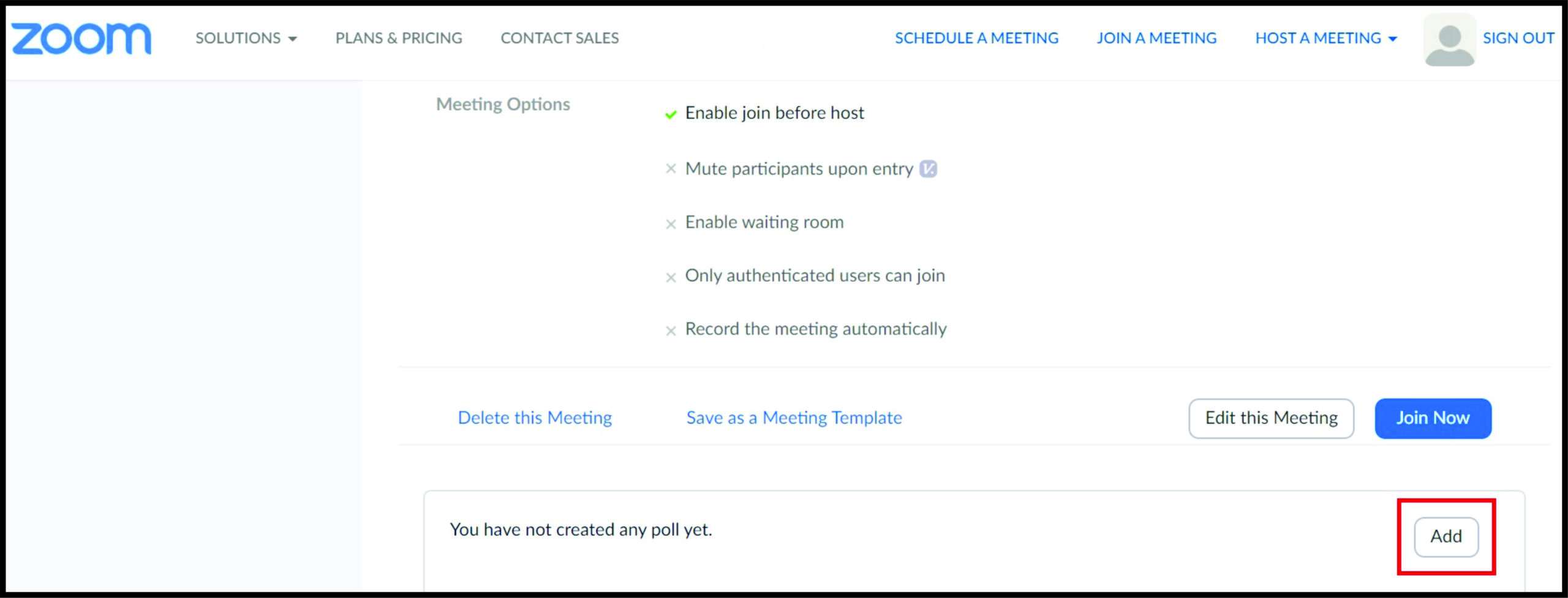The height and width of the screenshot is (598, 1568).
Task: Save as a Meeting Template
Action: 794,418
